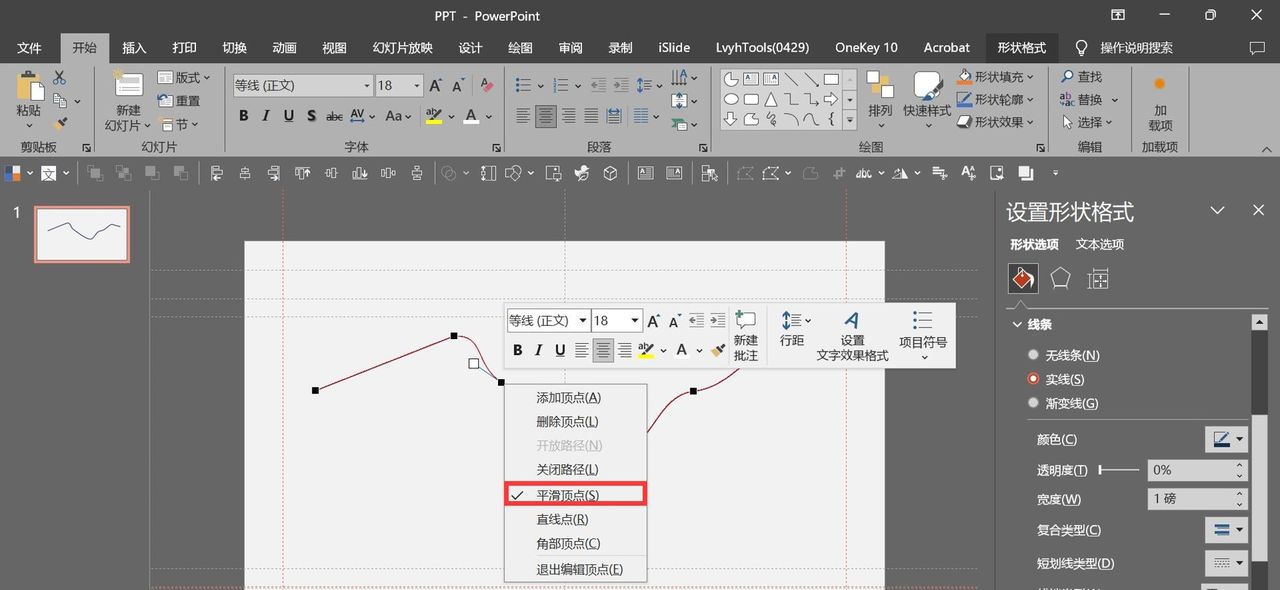Open the ribbon font size dropdown

coord(416,86)
